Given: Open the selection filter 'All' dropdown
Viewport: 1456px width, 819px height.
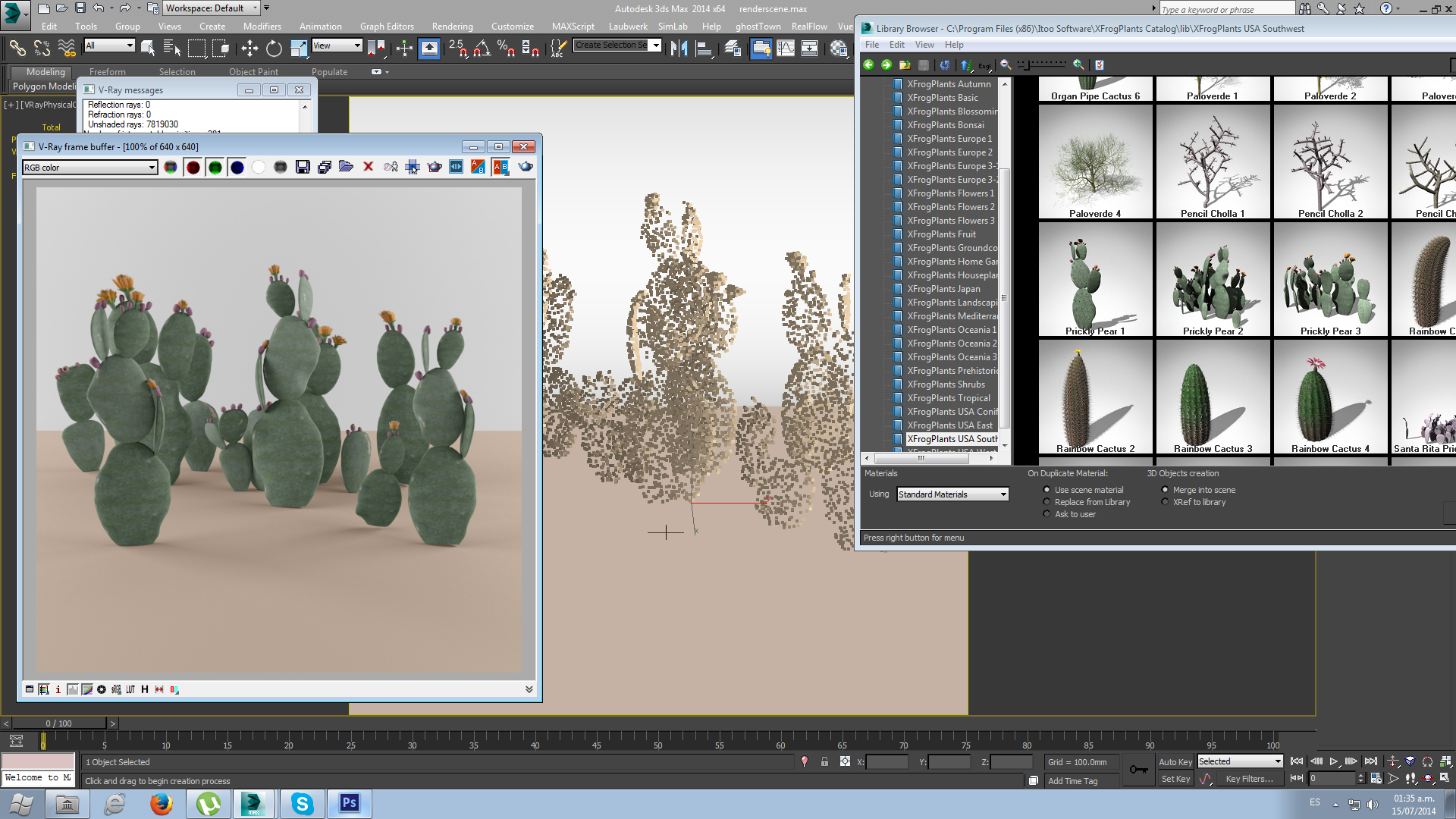Looking at the screenshot, I should [109, 45].
